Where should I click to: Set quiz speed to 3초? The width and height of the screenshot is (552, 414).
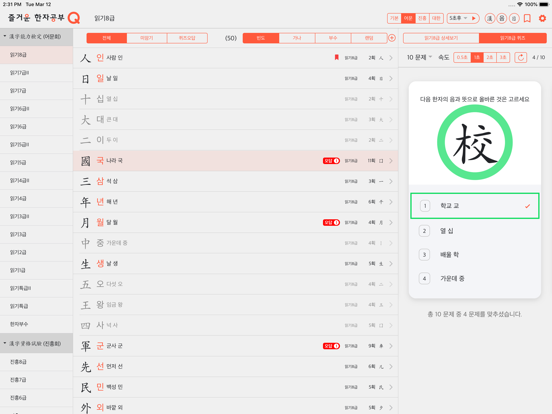503,57
